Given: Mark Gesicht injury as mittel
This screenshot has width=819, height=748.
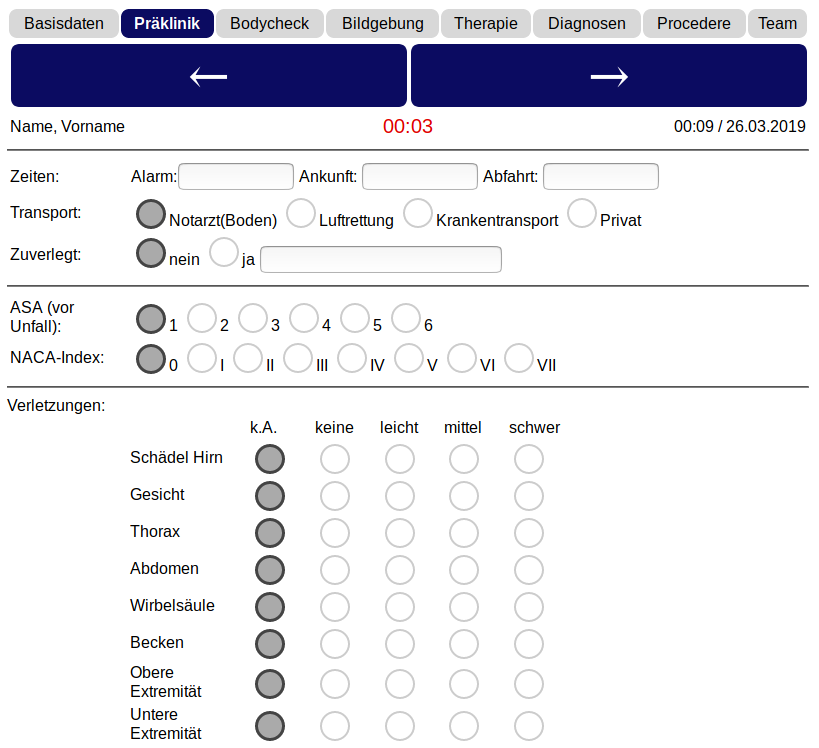Looking at the screenshot, I should click(x=464, y=496).
